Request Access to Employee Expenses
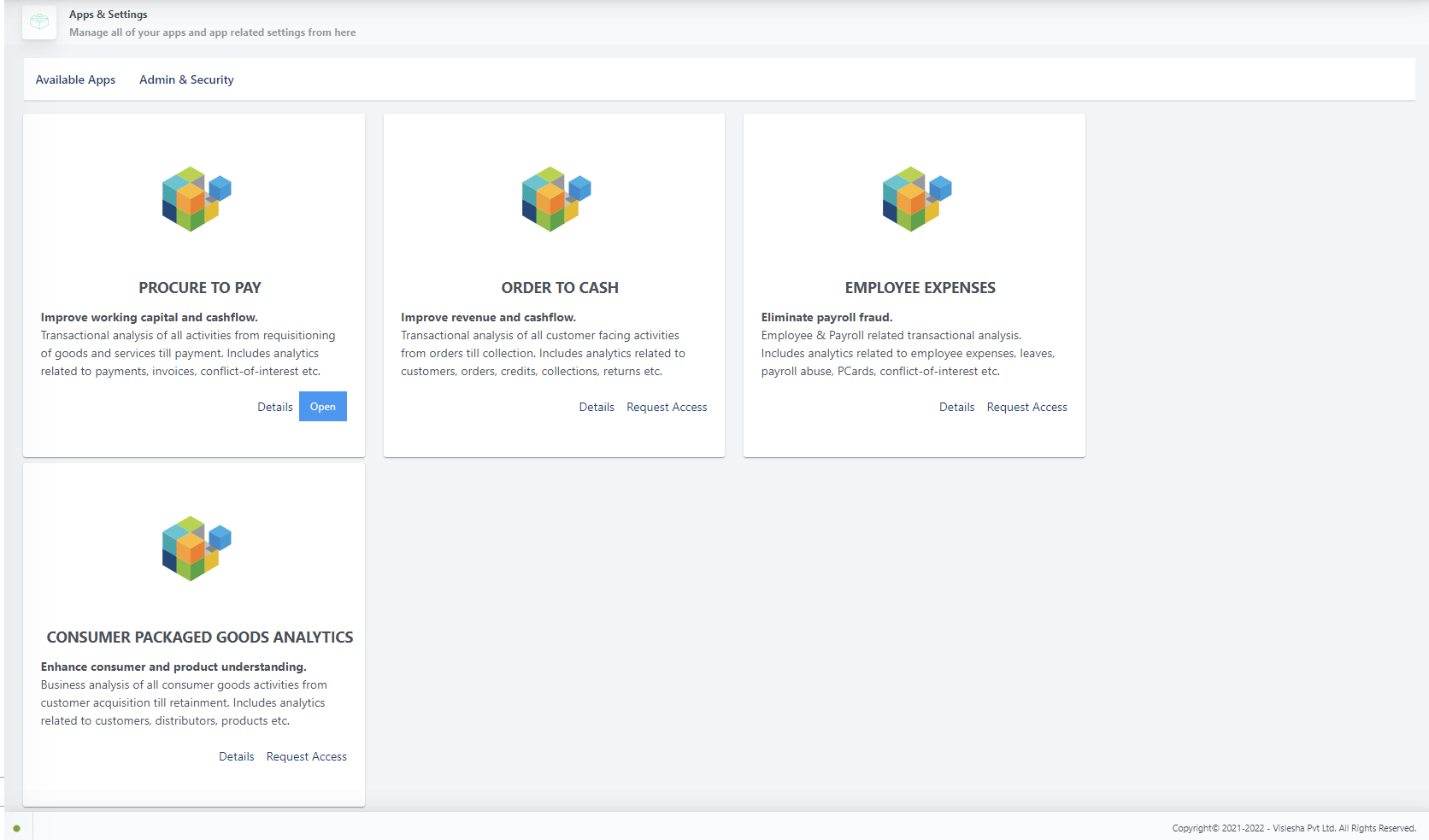The width and height of the screenshot is (1429, 840). coord(1026,407)
